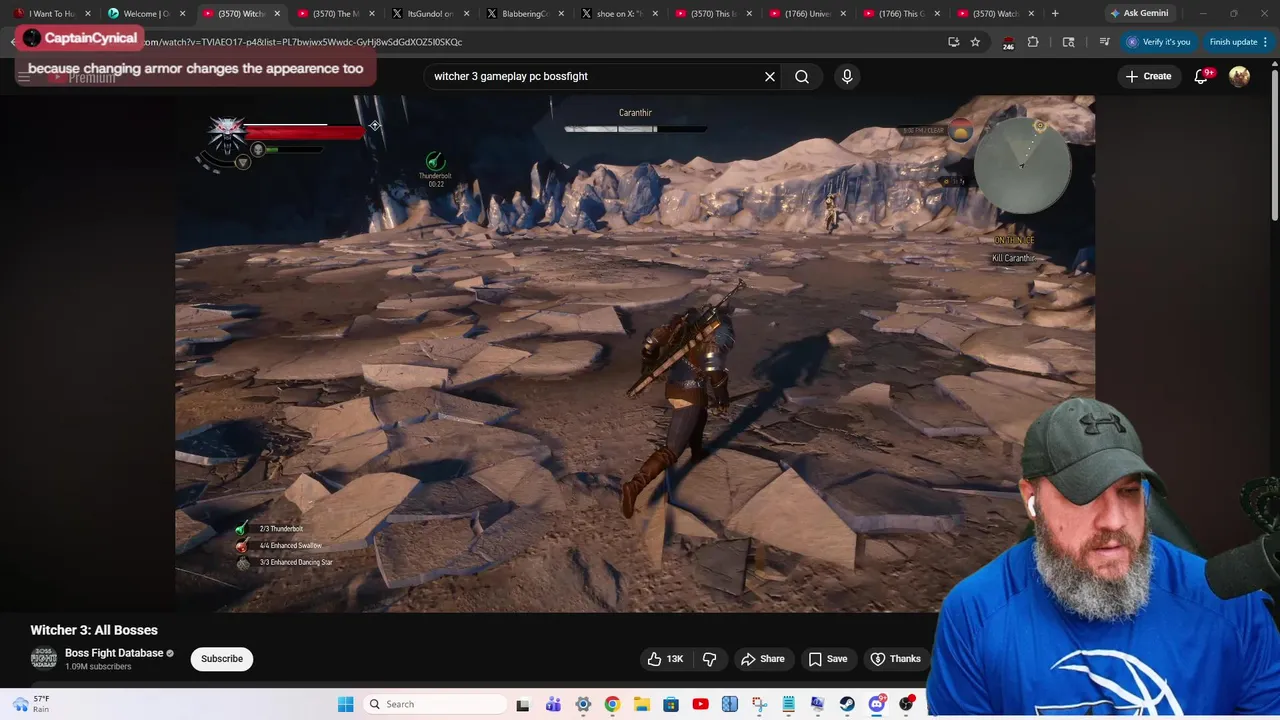Open Settings gear on the taskbar

pyautogui.click(x=583, y=704)
